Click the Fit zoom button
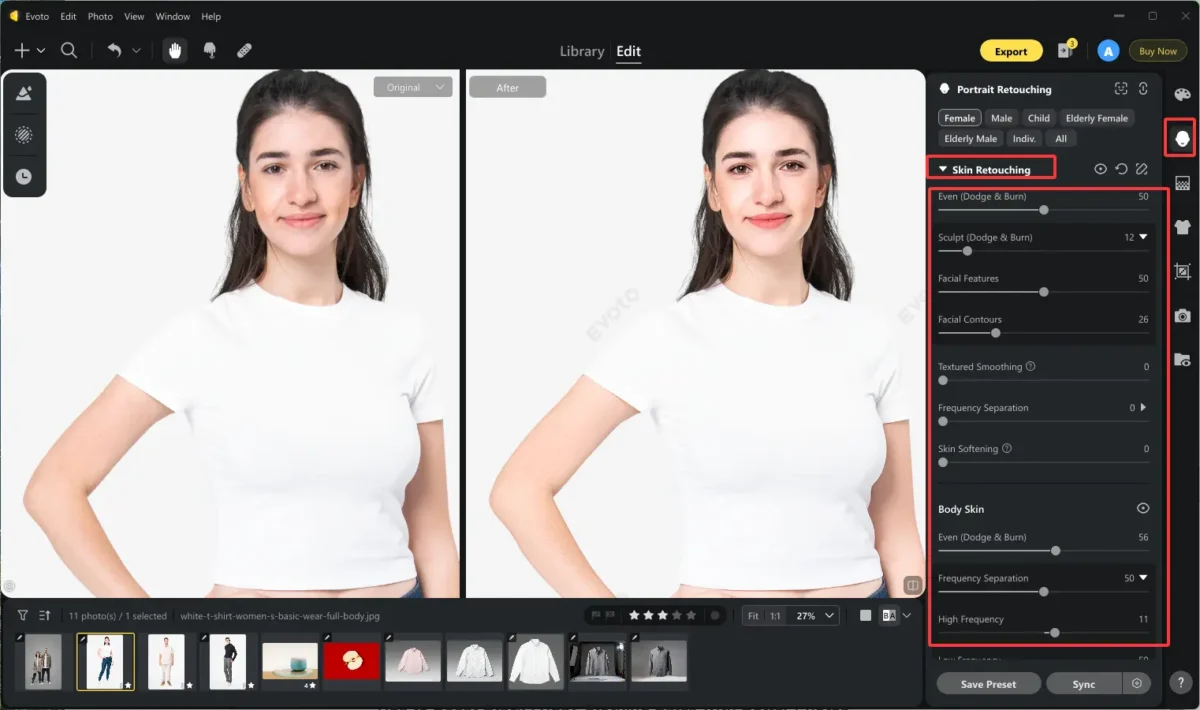1200x710 pixels. pyautogui.click(x=753, y=616)
